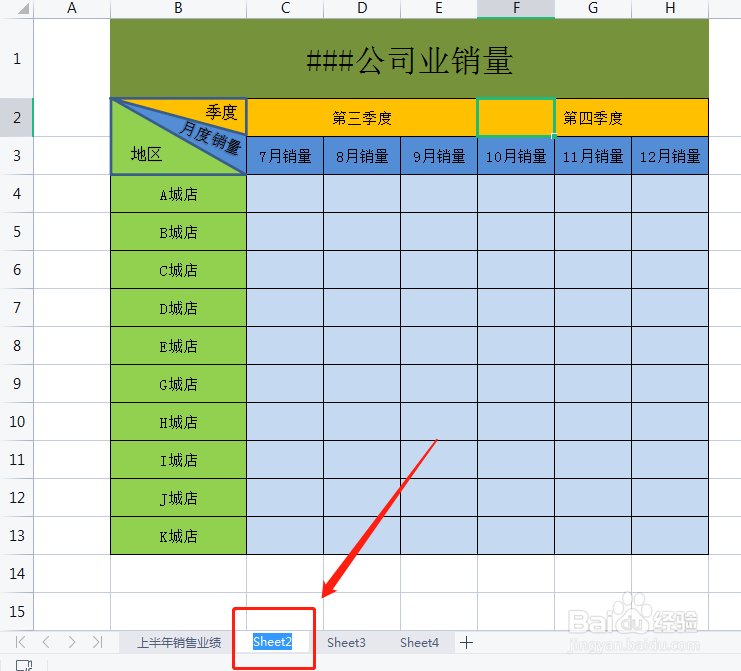This screenshot has width=741, height=671.
Task: Select row 4 header
Action: pos(17,193)
